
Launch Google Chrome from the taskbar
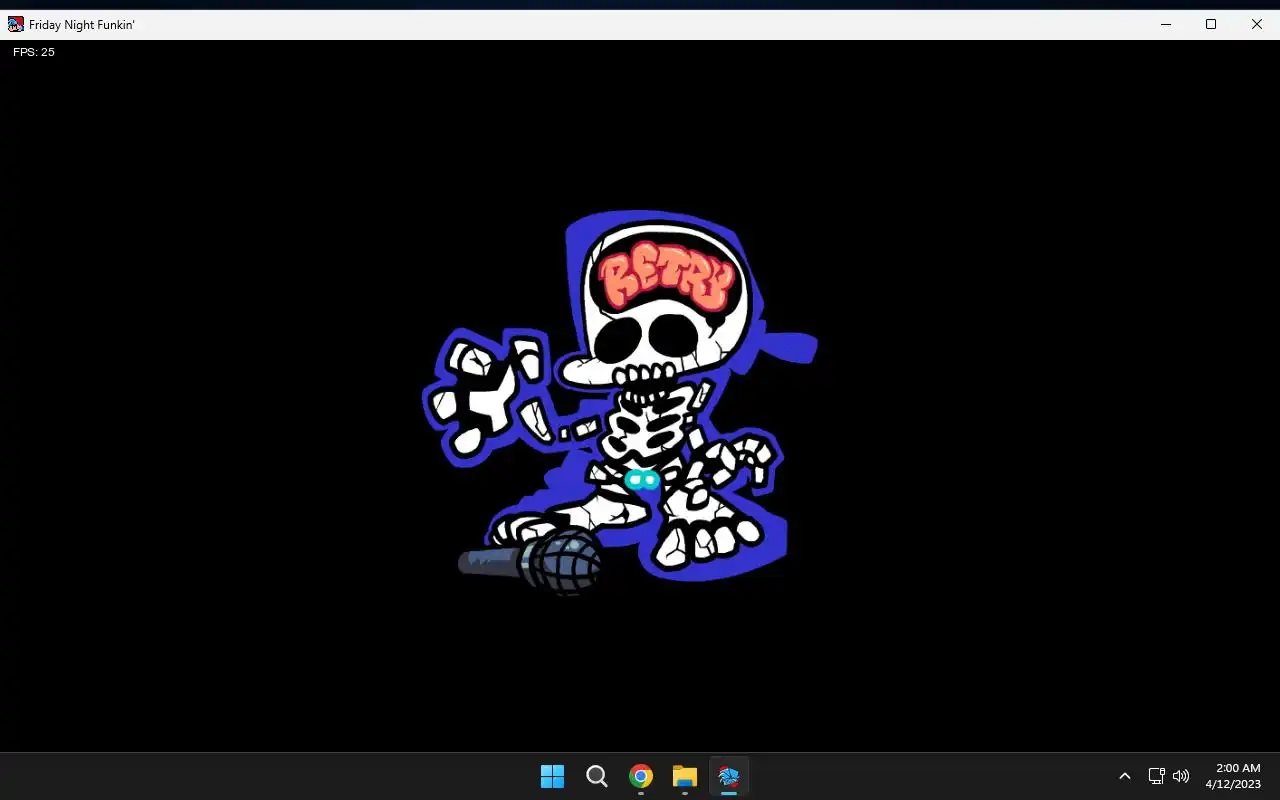641,776
